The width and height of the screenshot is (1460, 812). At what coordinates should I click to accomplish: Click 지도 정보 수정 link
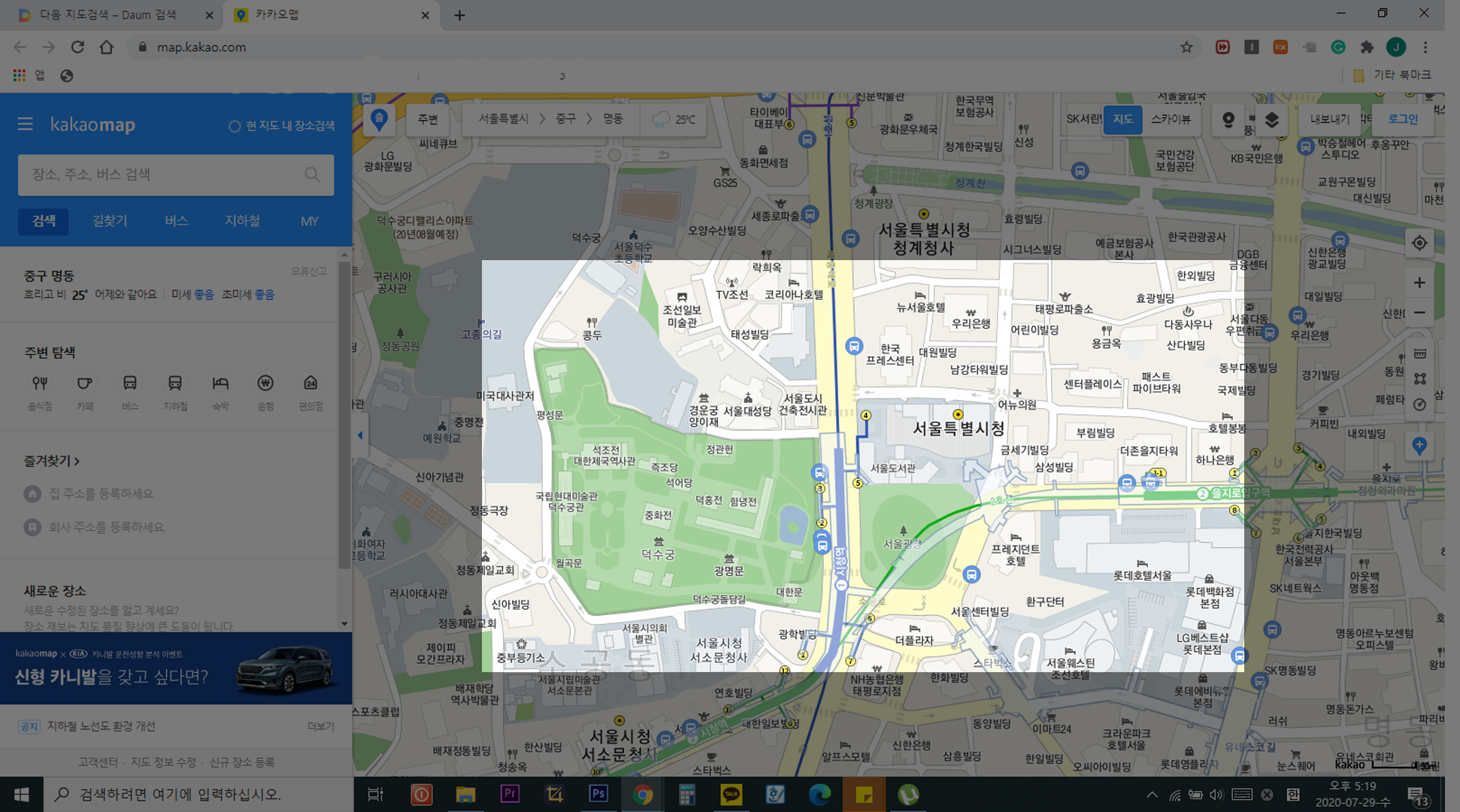[163, 762]
